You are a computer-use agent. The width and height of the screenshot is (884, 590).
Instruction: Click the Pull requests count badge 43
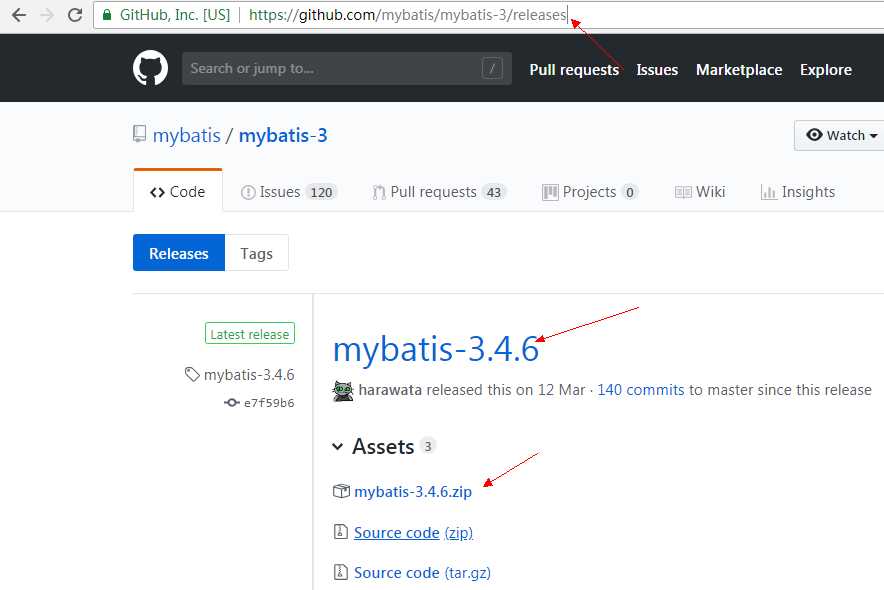494,193
